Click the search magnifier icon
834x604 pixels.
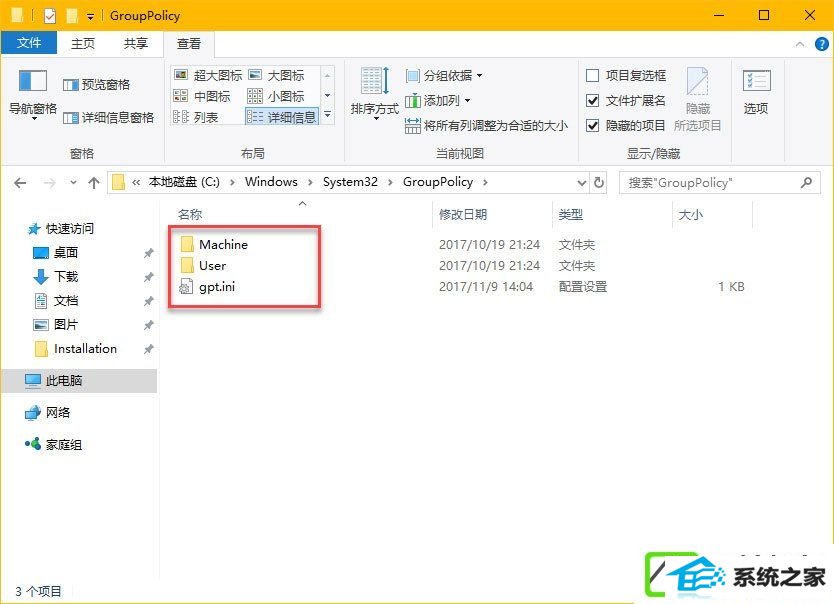[806, 182]
